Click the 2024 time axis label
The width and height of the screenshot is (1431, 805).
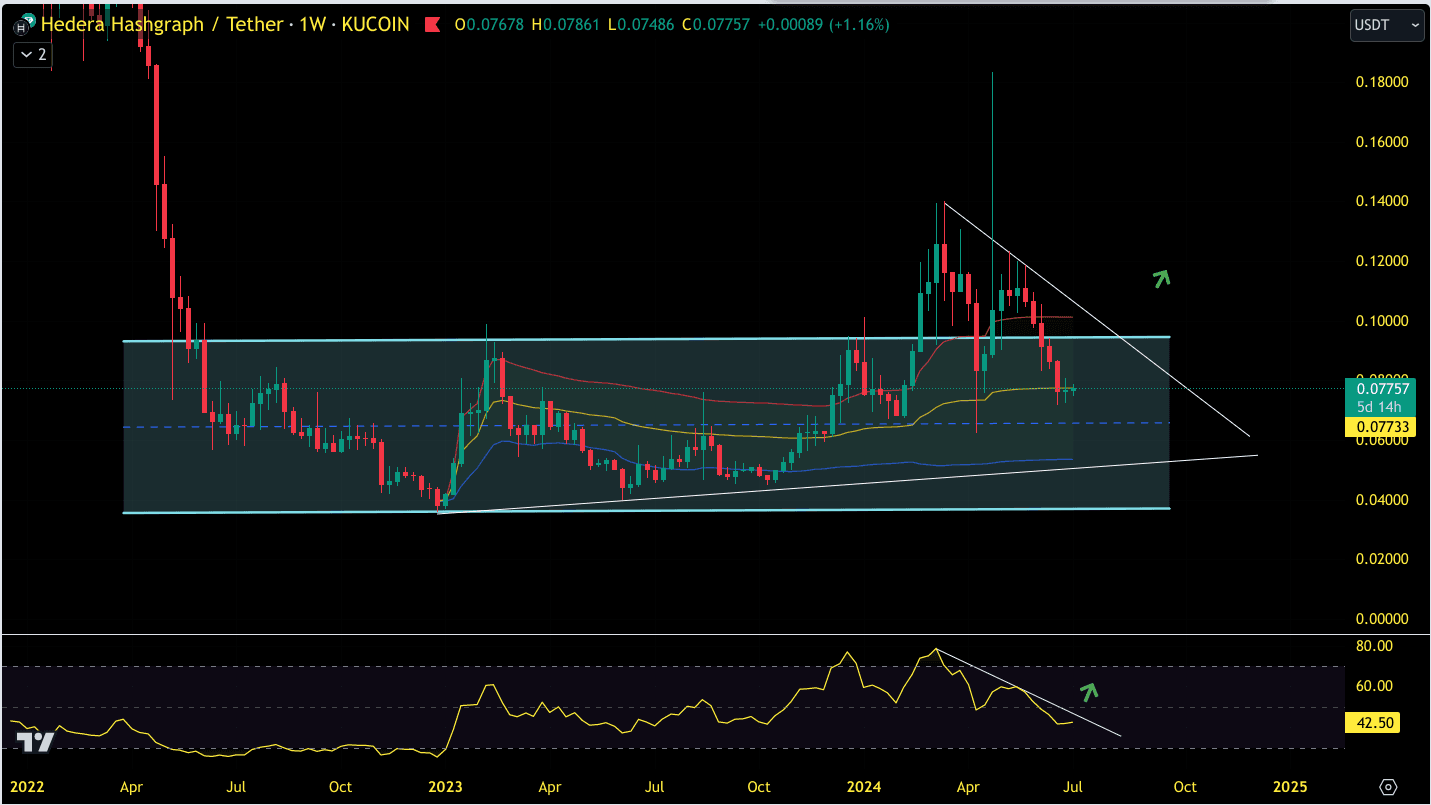pyautogui.click(x=865, y=787)
